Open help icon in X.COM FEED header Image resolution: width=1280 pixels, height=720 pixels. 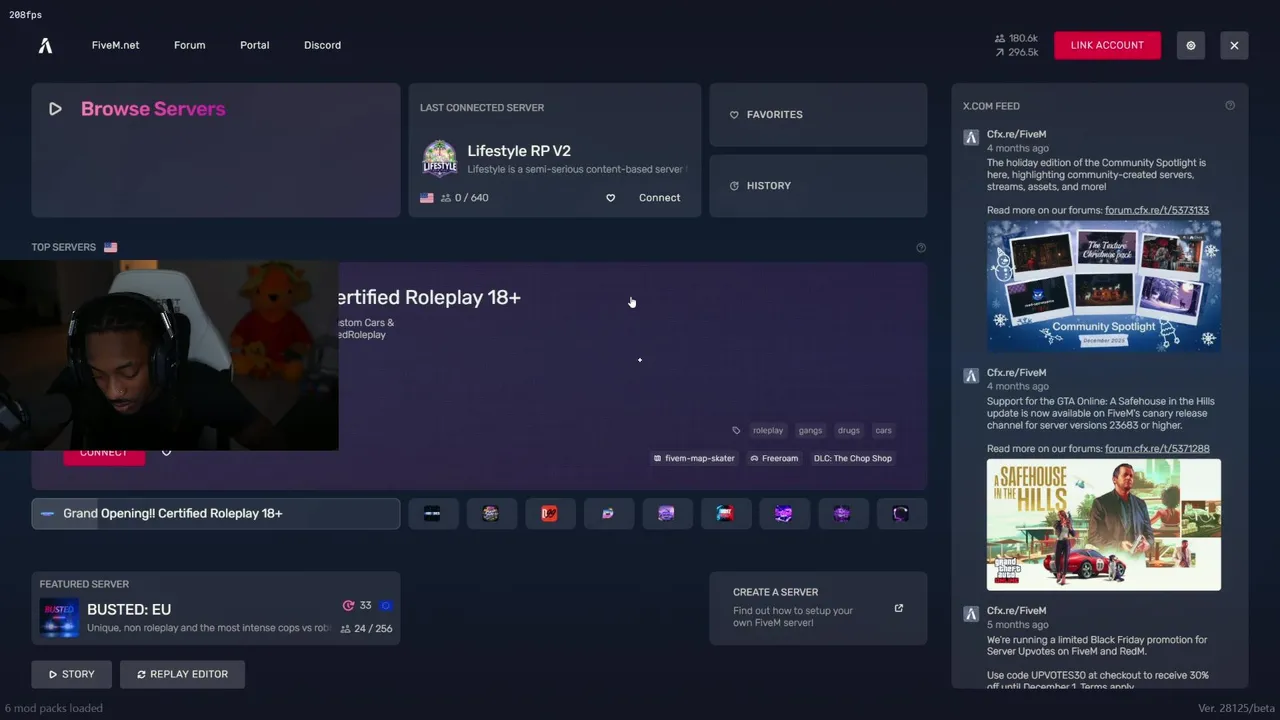tap(1230, 105)
